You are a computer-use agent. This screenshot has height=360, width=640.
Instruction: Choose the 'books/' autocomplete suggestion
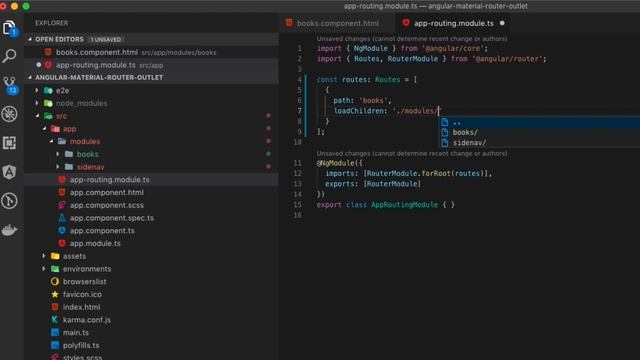pyautogui.click(x=540, y=132)
